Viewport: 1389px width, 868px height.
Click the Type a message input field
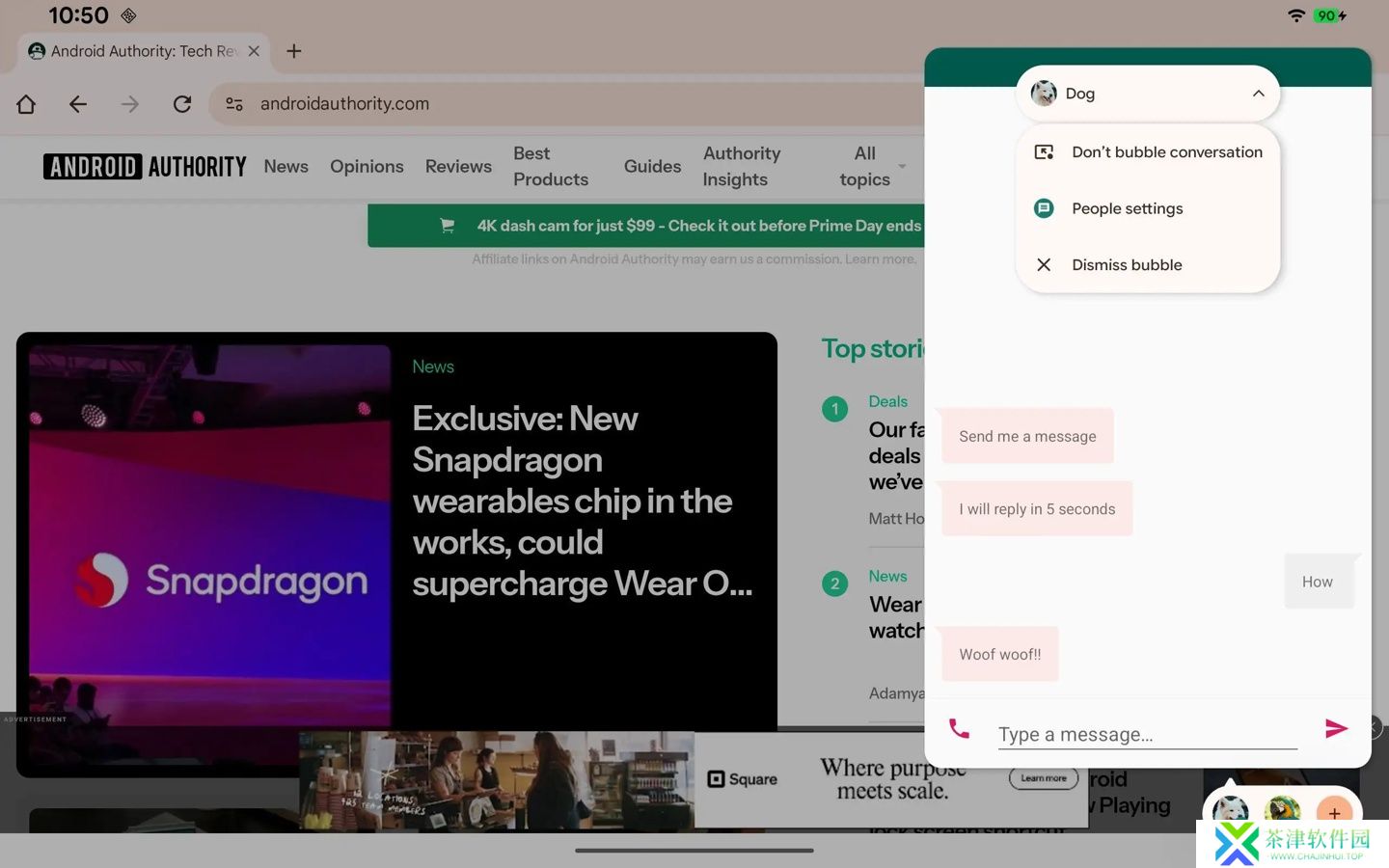[x=1148, y=734]
